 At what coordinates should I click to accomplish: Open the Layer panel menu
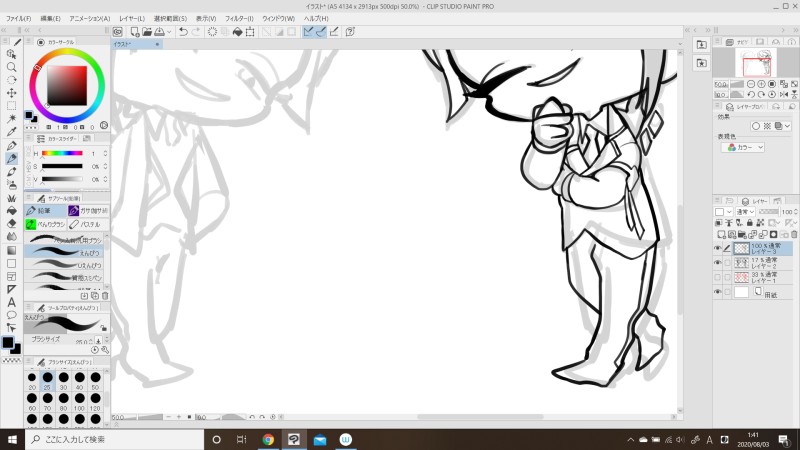click(718, 201)
